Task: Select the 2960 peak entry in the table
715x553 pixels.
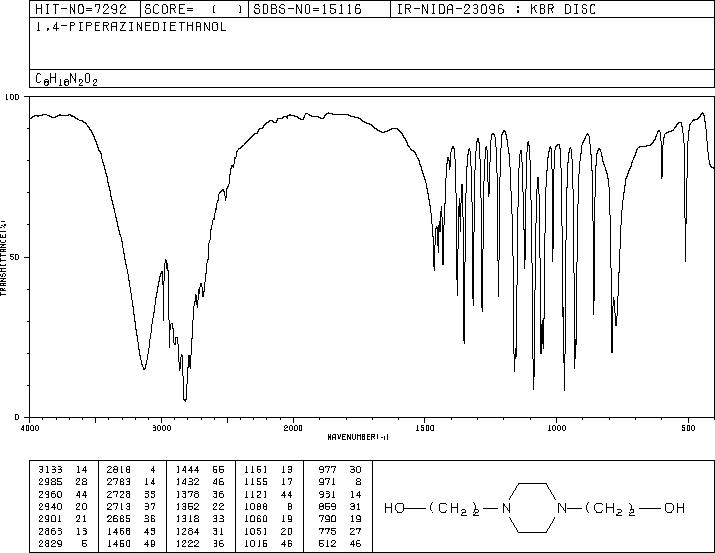Action: point(63,494)
